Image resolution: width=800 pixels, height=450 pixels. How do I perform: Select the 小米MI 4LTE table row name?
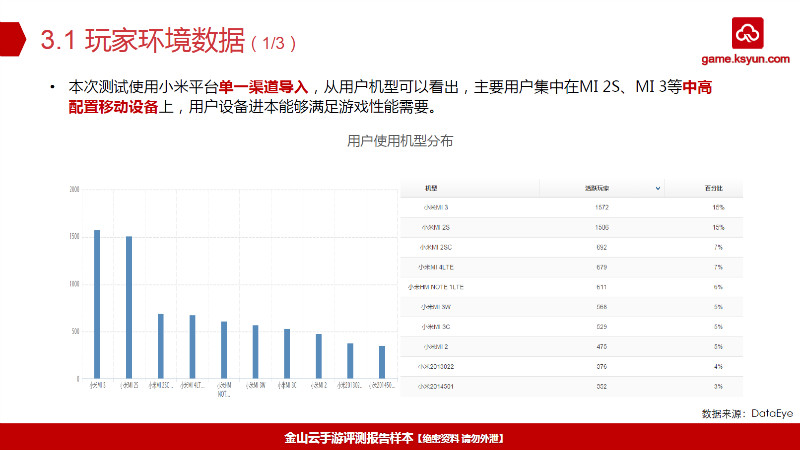436,267
